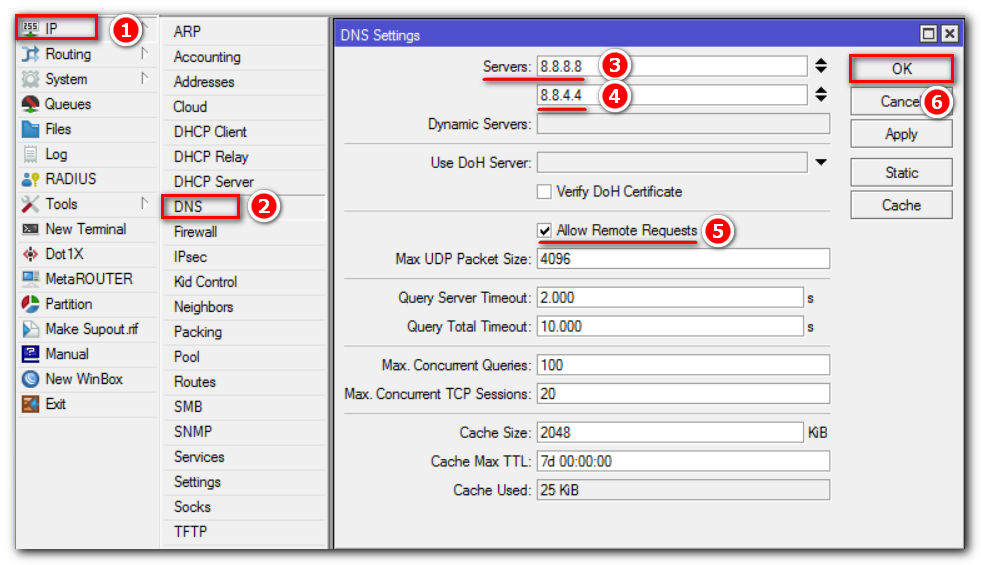Enable Verify DoH Certificate checkbox

pos(545,191)
